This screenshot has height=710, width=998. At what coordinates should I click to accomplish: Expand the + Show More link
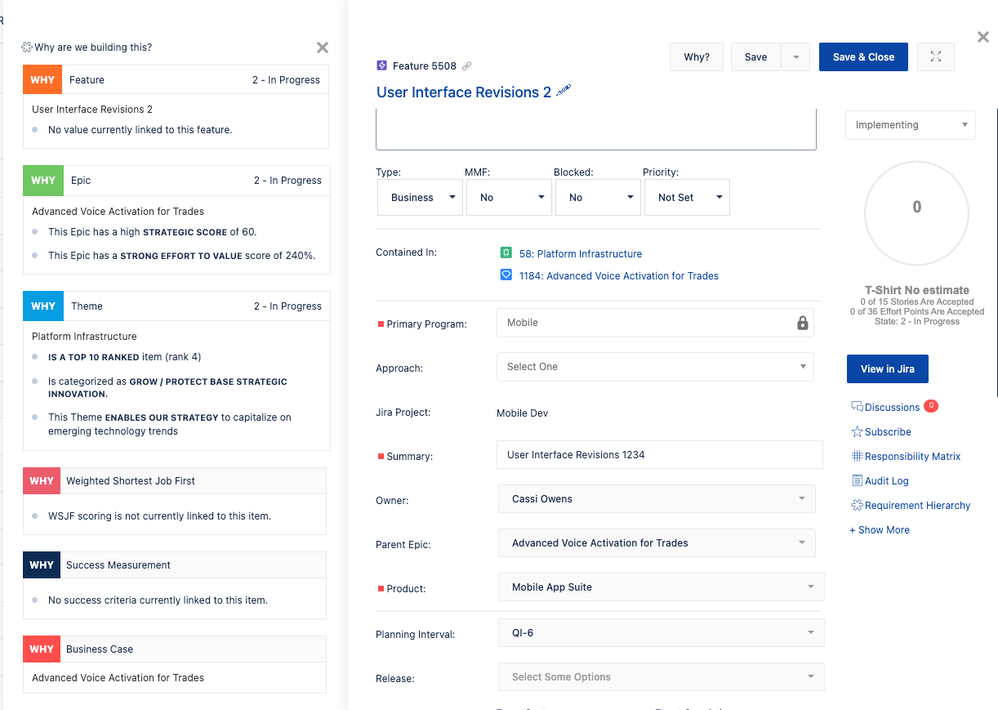coord(879,530)
